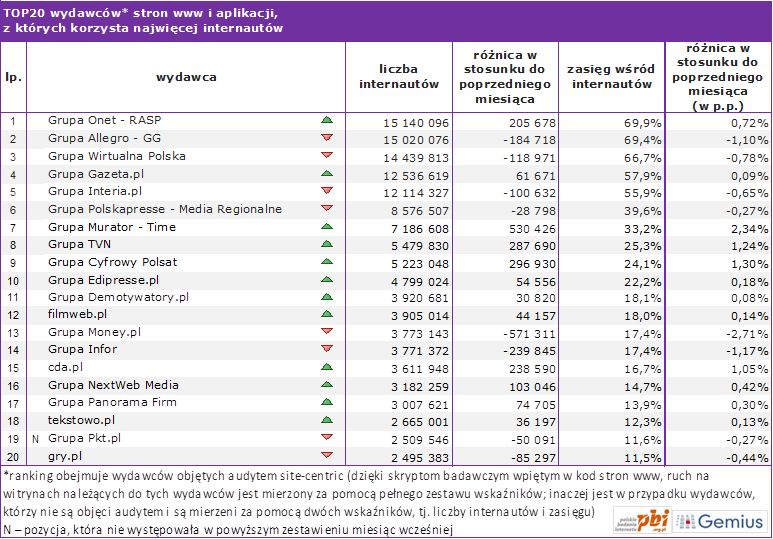Click the green up arrow for Grupa Panorama Firm
The width and height of the screenshot is (773, 539).
point(327,402)
